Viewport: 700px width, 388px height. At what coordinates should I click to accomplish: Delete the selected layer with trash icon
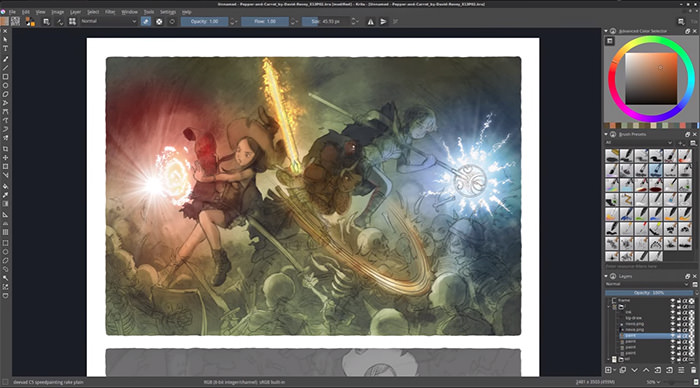click(x=694, y=370)
